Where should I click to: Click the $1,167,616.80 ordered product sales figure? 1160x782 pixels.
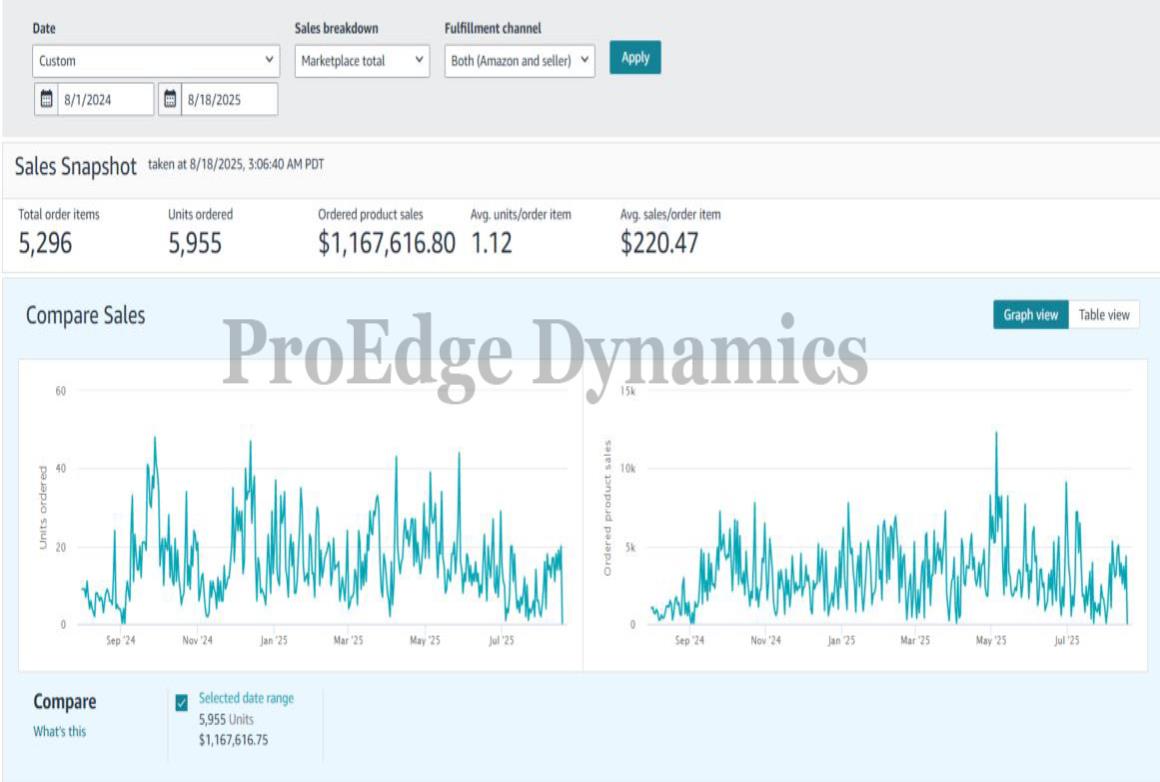point(386,243)
